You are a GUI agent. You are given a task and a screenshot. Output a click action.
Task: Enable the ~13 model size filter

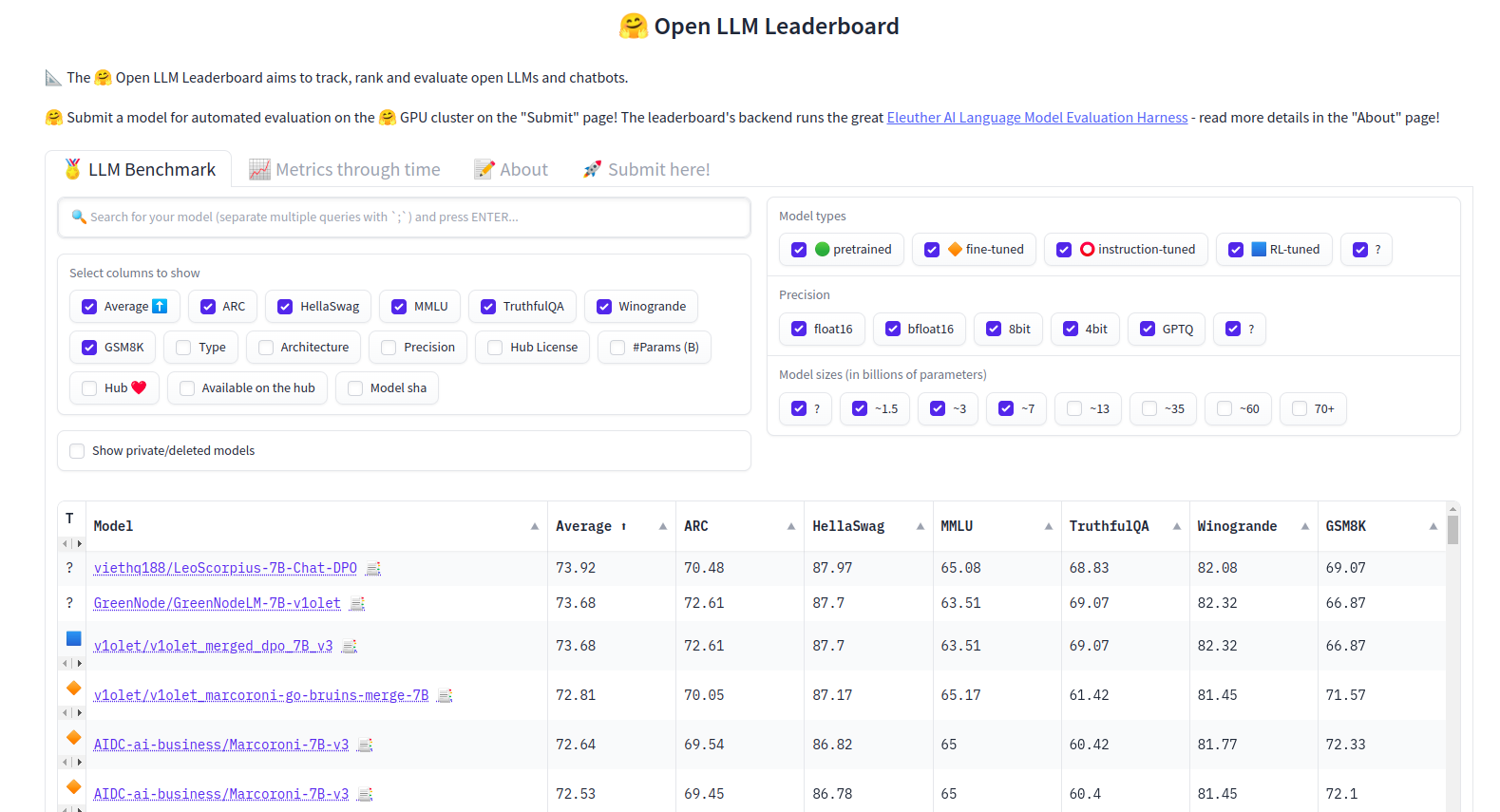tap(1074, 409)
